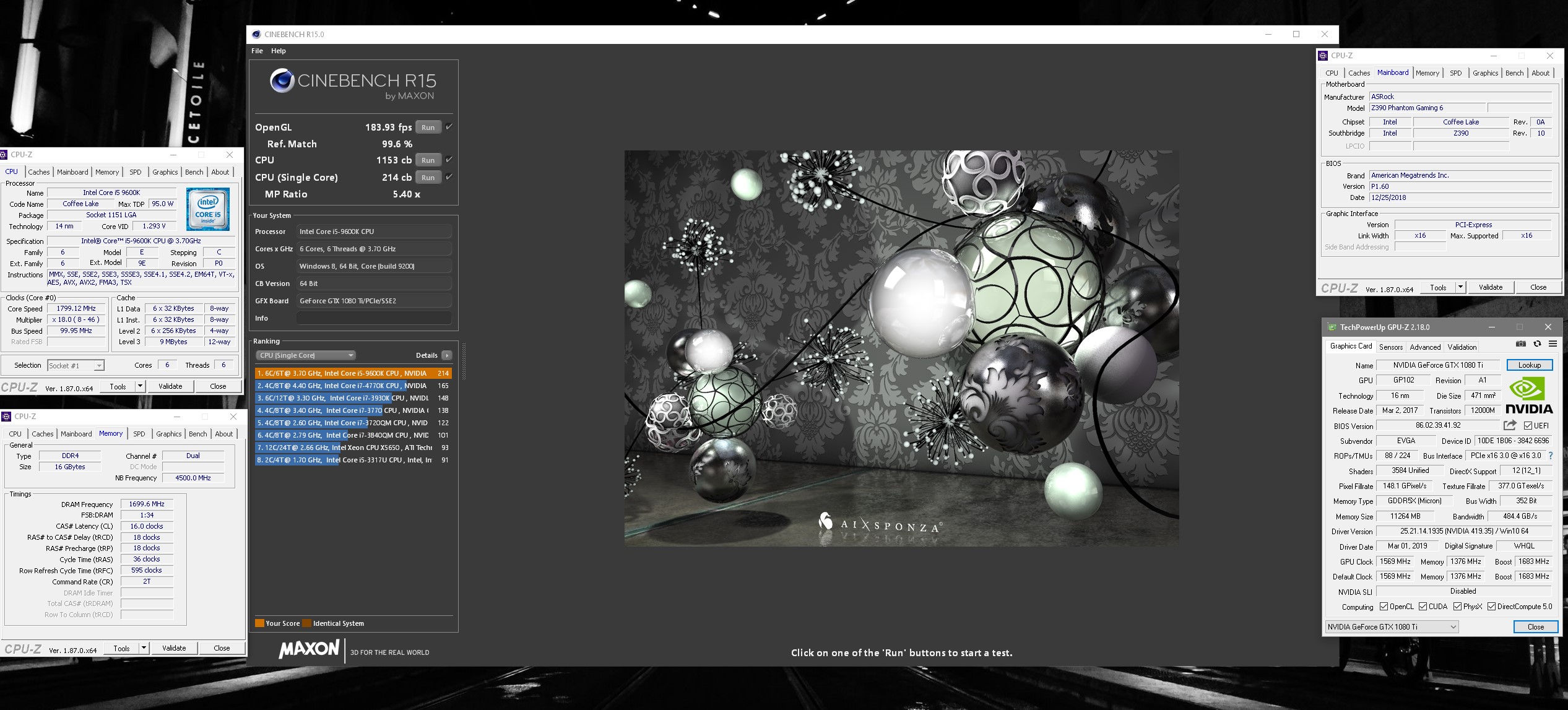
Task: Click the Z390 Phantom Gaming 6 model field
Action: [x=1427, y=108]
